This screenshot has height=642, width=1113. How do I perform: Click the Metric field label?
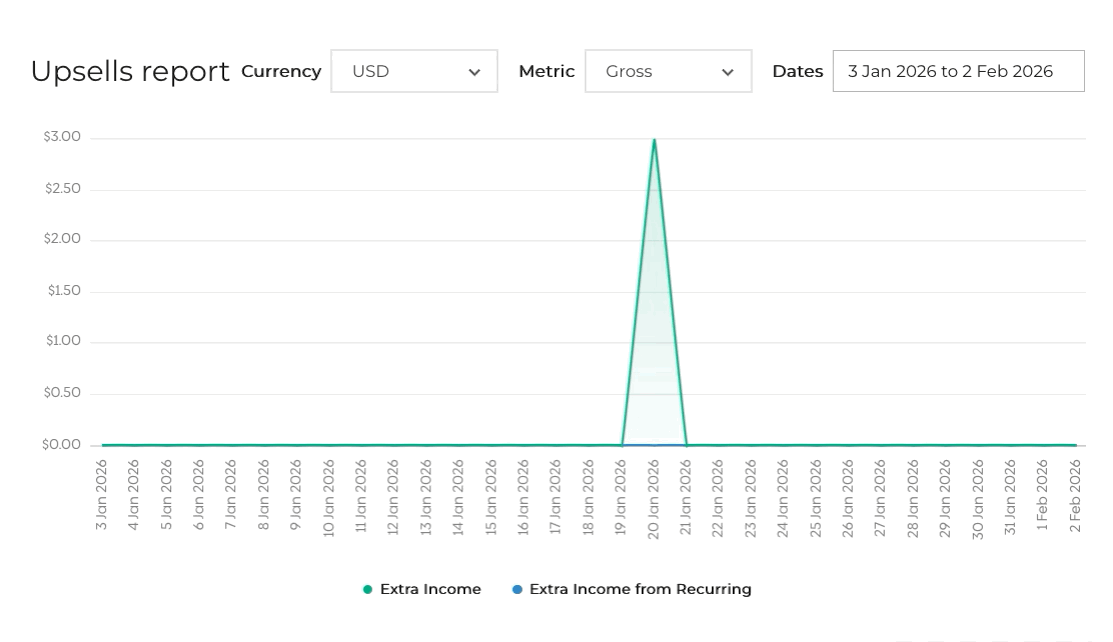pos(546,72)
